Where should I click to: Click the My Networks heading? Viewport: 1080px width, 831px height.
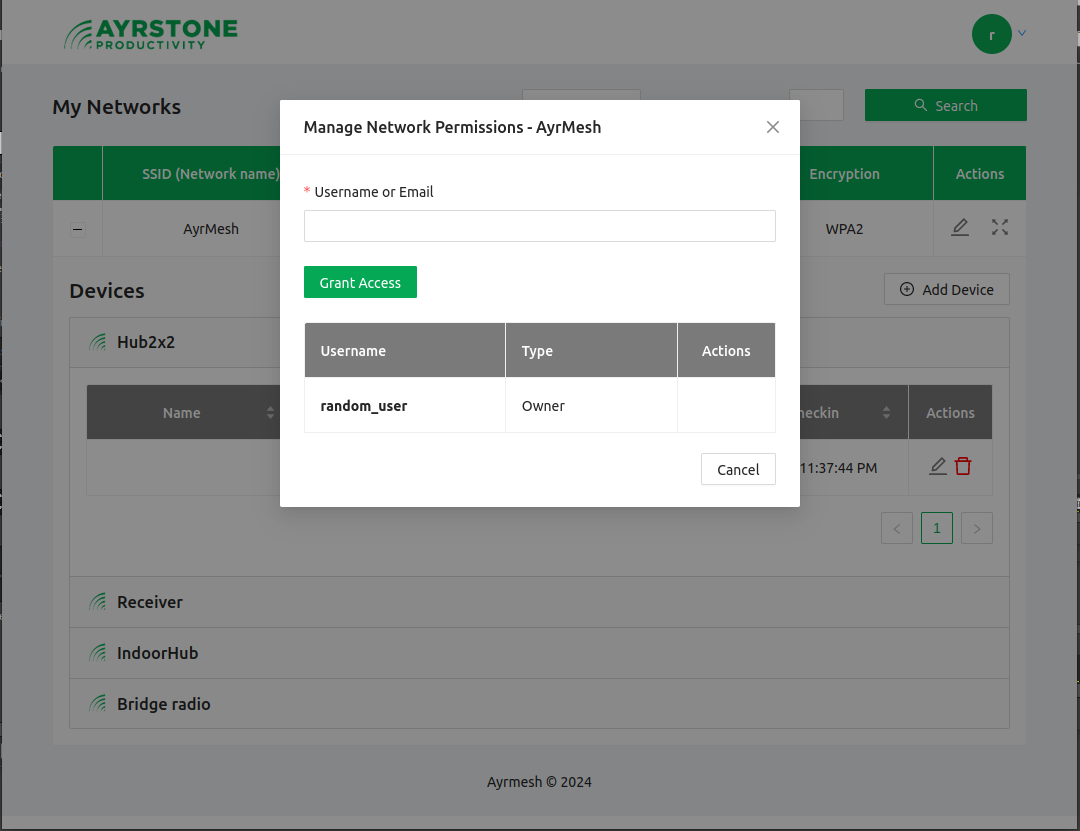116,107
